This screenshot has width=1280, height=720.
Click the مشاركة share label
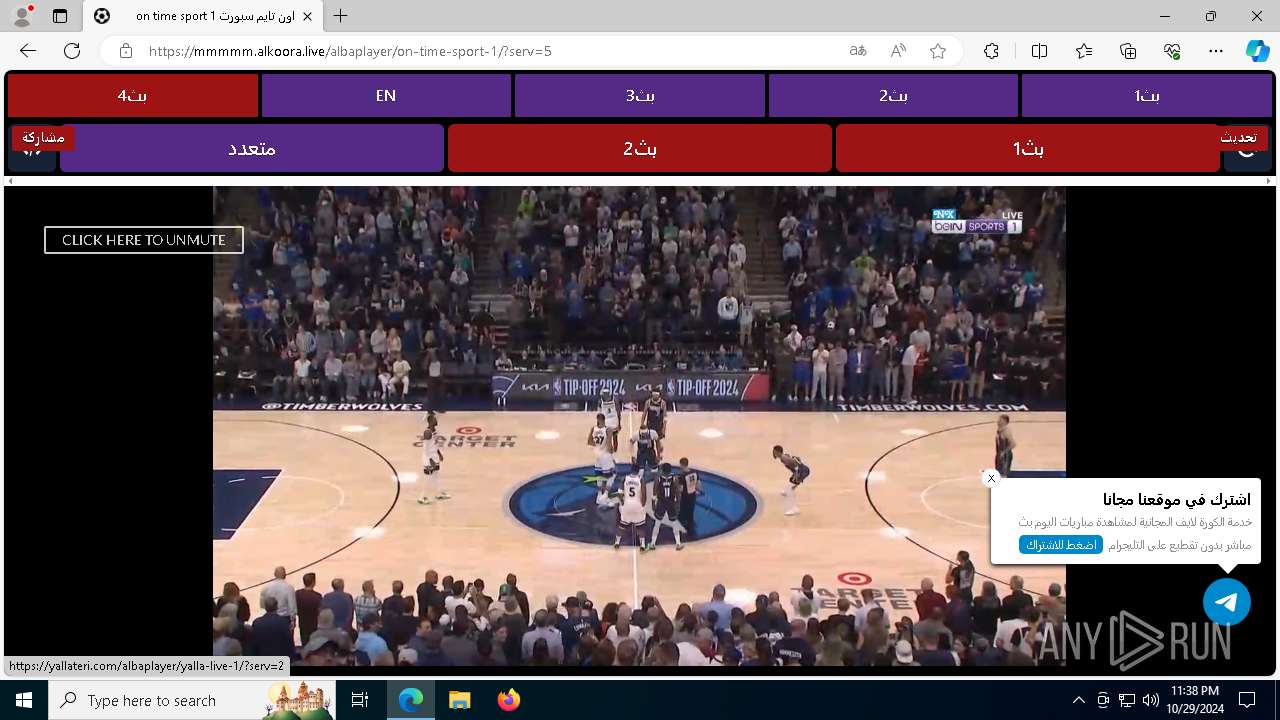[x=43, y=137]
